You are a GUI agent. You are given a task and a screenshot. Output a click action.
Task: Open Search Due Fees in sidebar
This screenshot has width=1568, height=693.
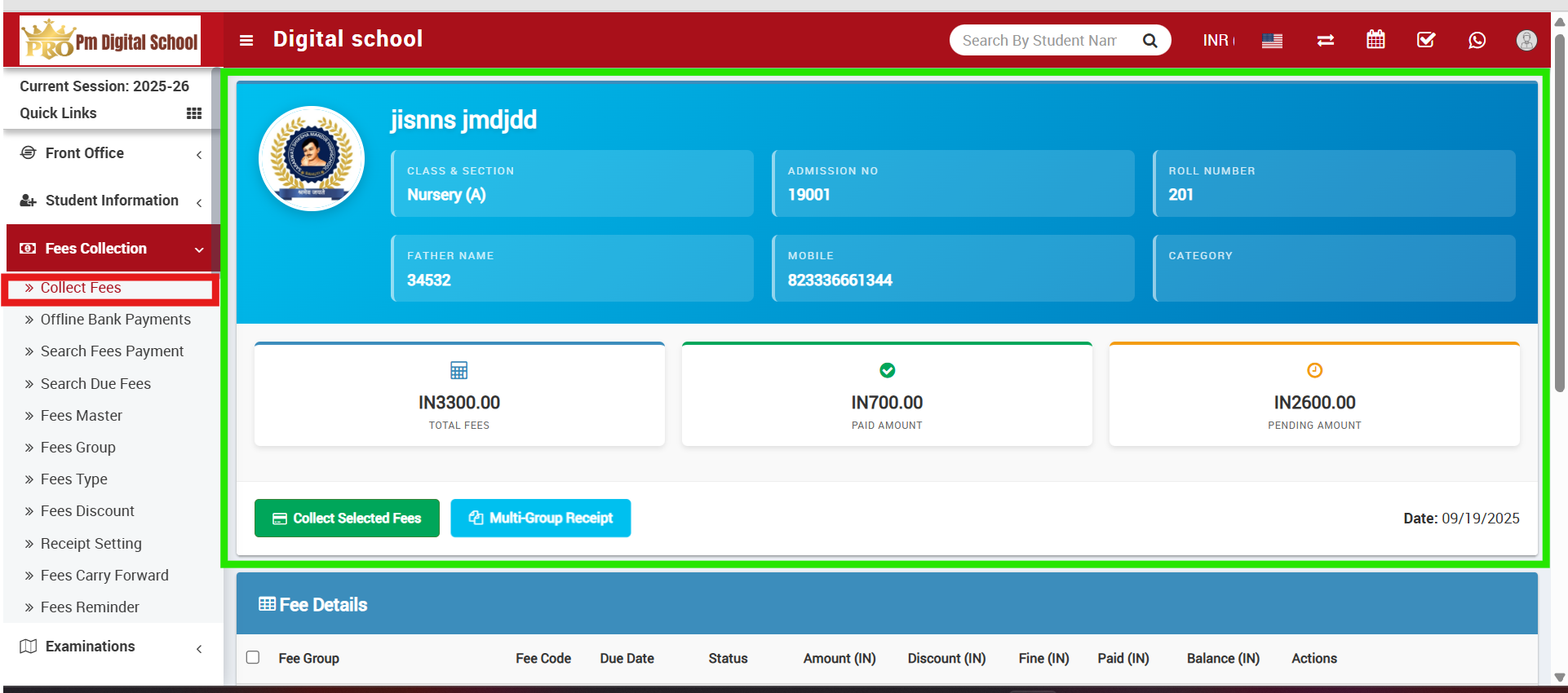pyautogui.click(x=95, y=384)
